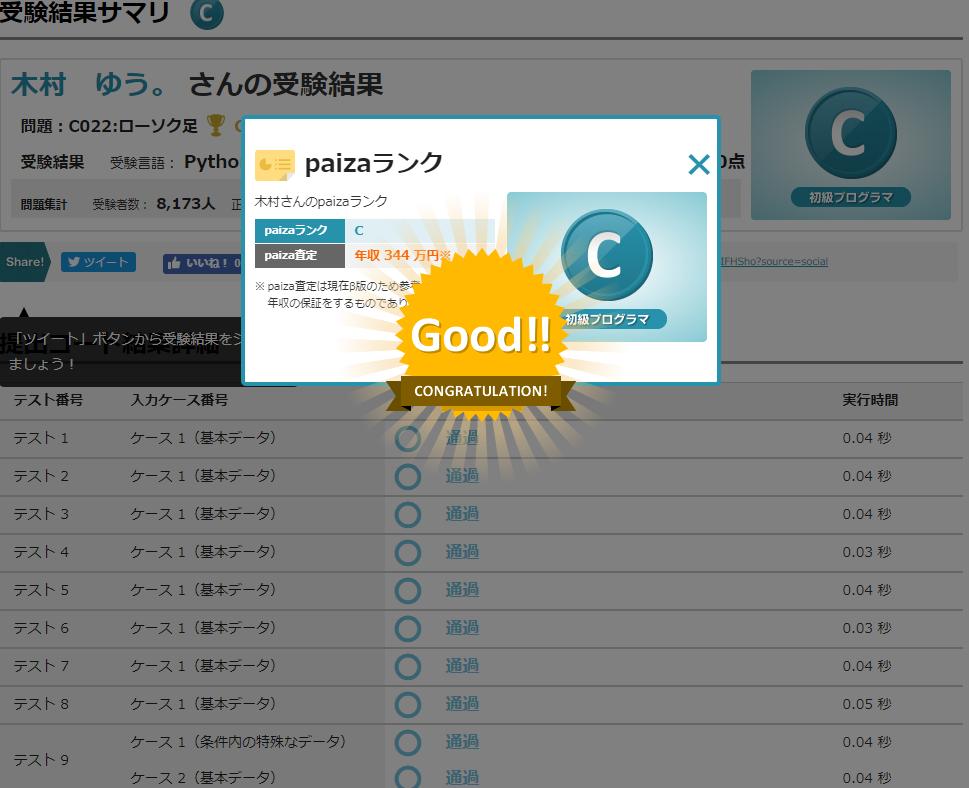
Task: Click the small C icon beside 受験結果サマリ
Action: (x=206, y=14)
